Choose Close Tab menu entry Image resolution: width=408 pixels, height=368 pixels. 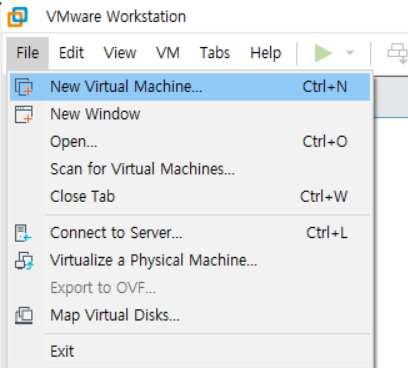pos(190,196)
